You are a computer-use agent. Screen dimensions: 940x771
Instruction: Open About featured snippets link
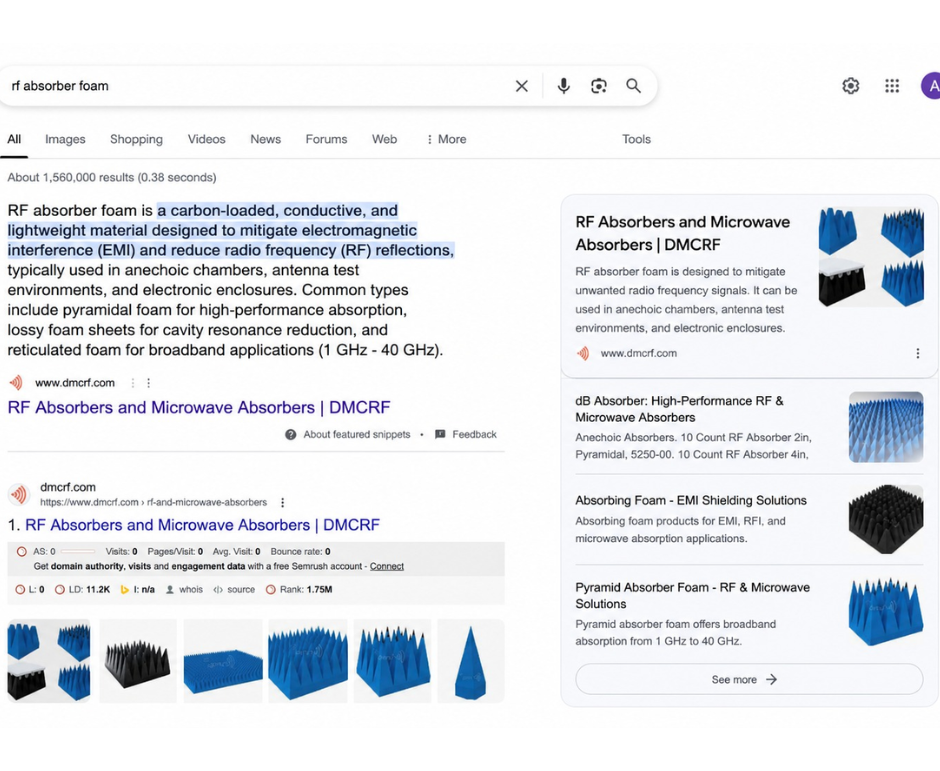pos(357,435)
